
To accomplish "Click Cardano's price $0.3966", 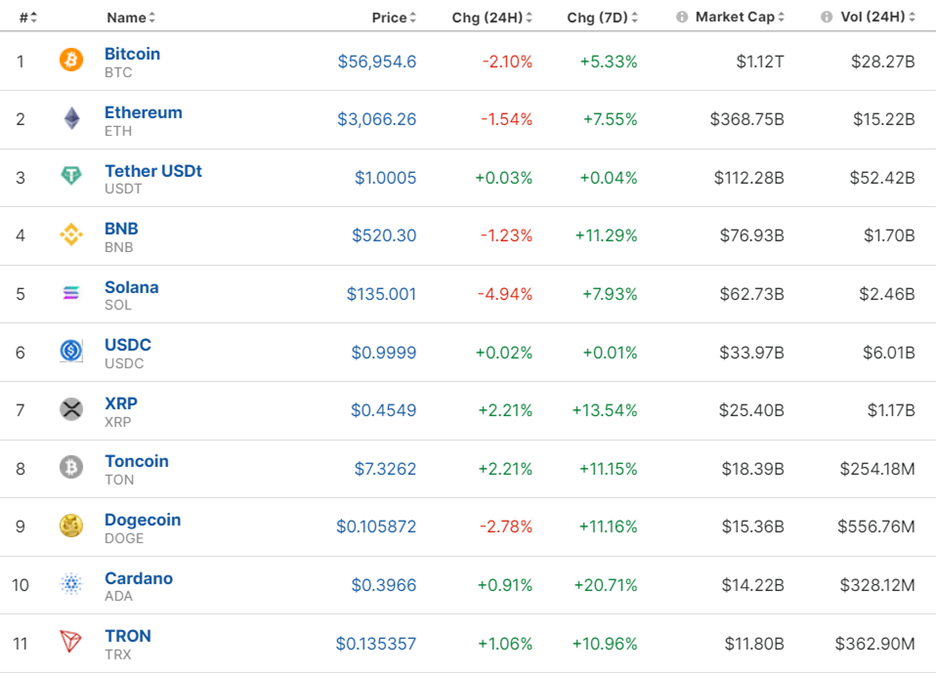I will [384, 585].
